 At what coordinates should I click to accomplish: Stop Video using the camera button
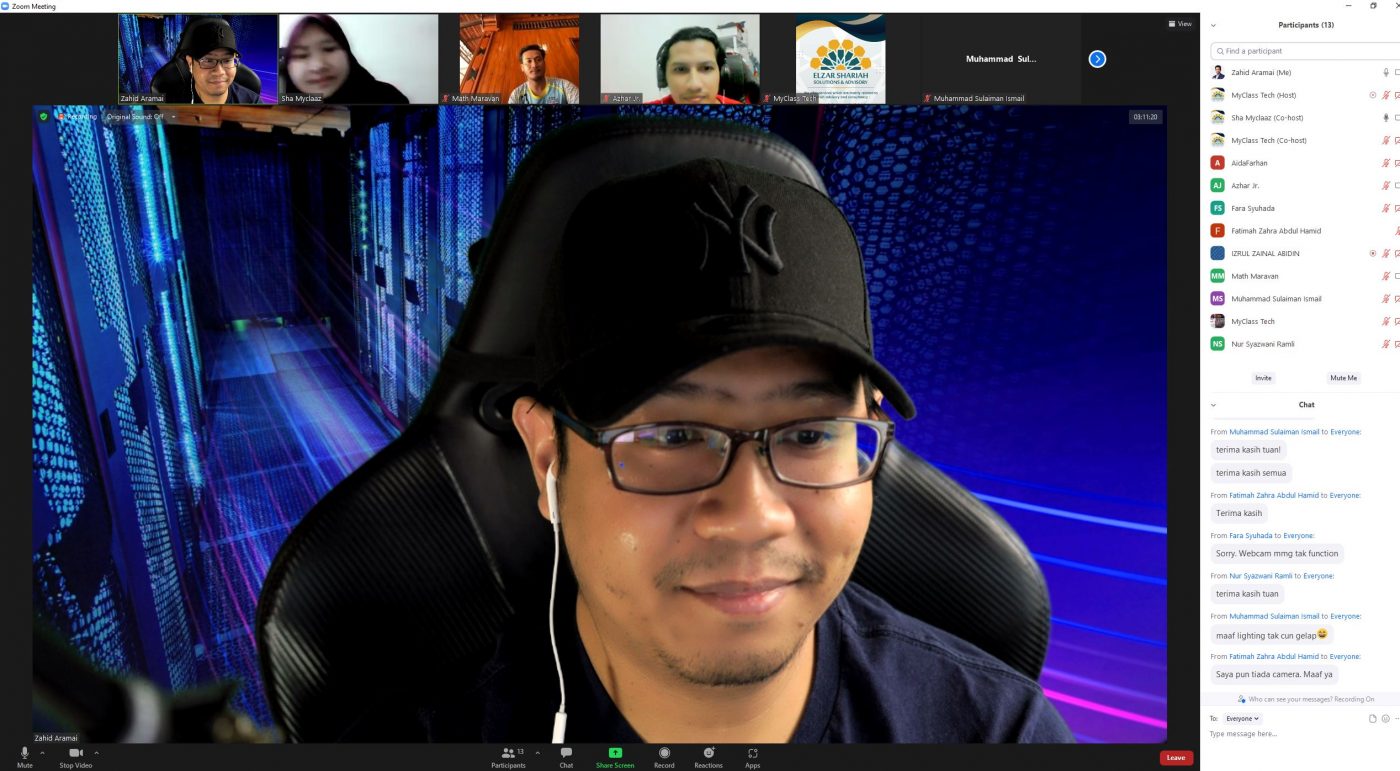point(75,753)
